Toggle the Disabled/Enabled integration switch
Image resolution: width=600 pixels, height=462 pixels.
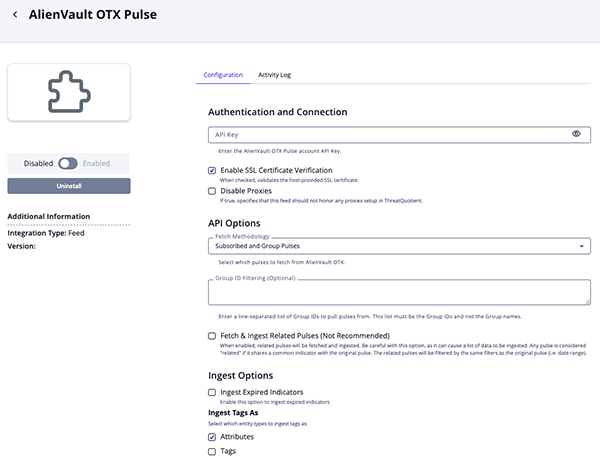pyautogui.click(x=68, y=163)
